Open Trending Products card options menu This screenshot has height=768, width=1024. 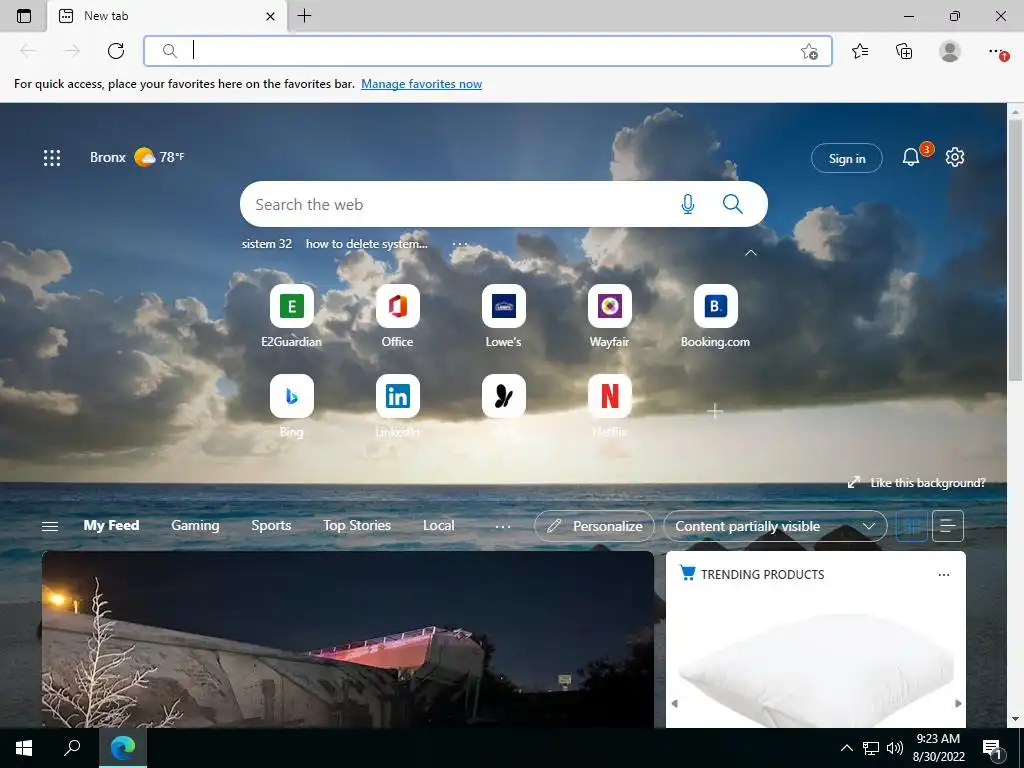944,575
